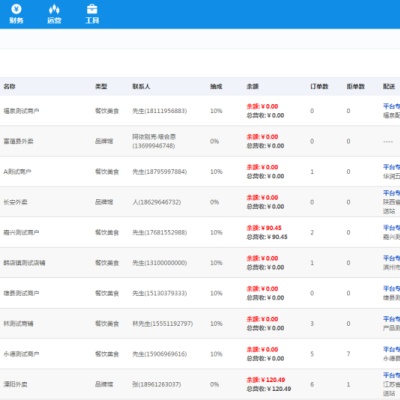The image size is (400, 400).
Task: Click 餐饮美食 type in A测试商户 row
Action: tap(107, 172)
